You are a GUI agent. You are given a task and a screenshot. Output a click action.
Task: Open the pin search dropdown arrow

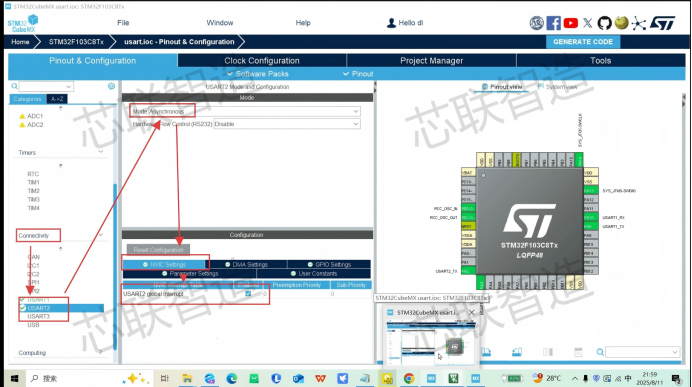[674, 352]
